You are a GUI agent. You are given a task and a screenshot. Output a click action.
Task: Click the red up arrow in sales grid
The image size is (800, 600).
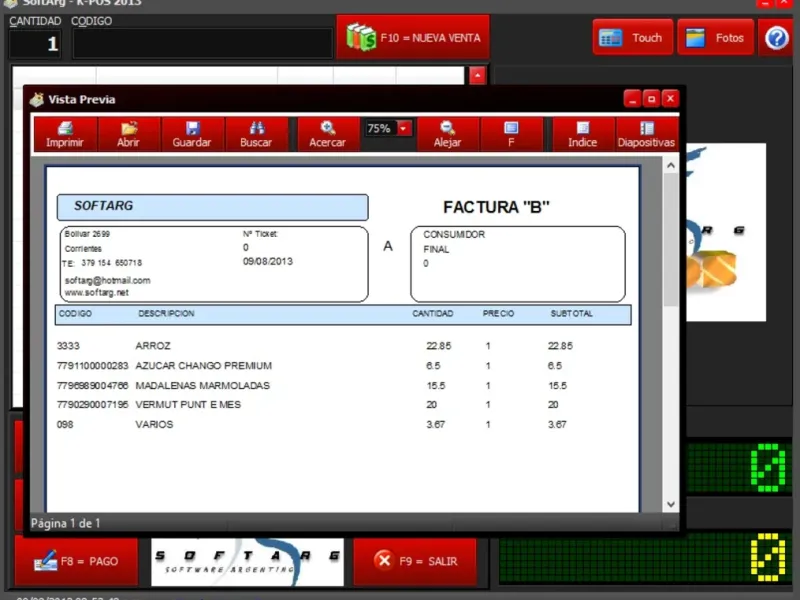tap(478, 76)
